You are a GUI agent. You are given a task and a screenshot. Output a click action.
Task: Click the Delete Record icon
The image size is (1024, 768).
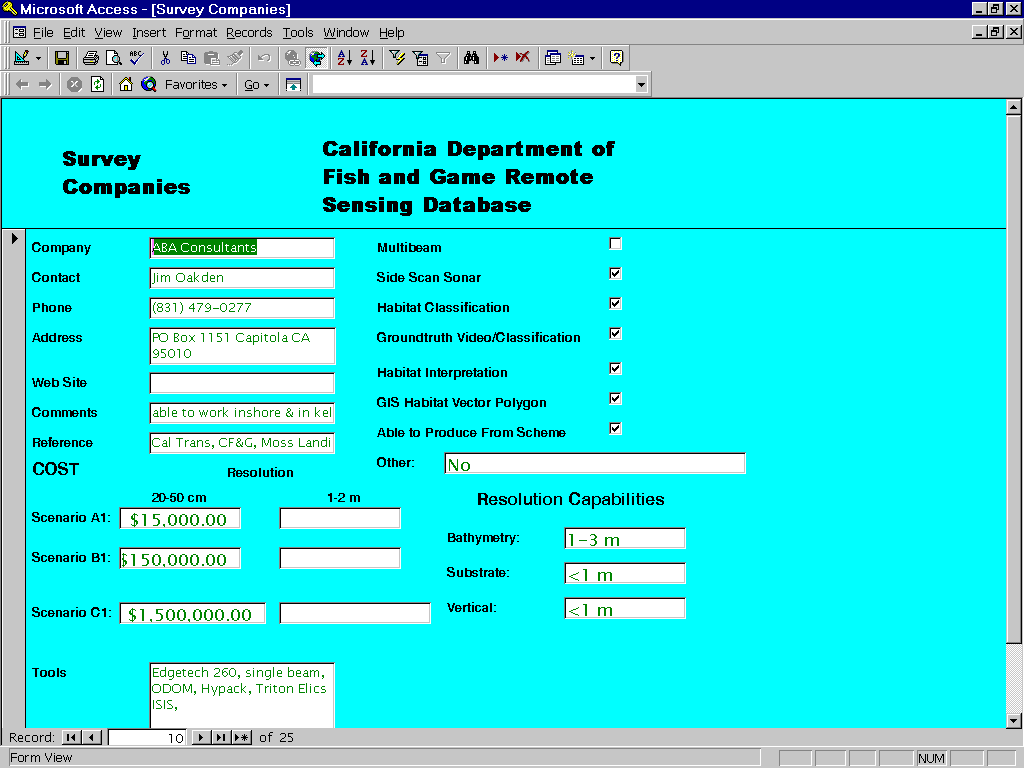pyautogui.click(x=523, y=58)
